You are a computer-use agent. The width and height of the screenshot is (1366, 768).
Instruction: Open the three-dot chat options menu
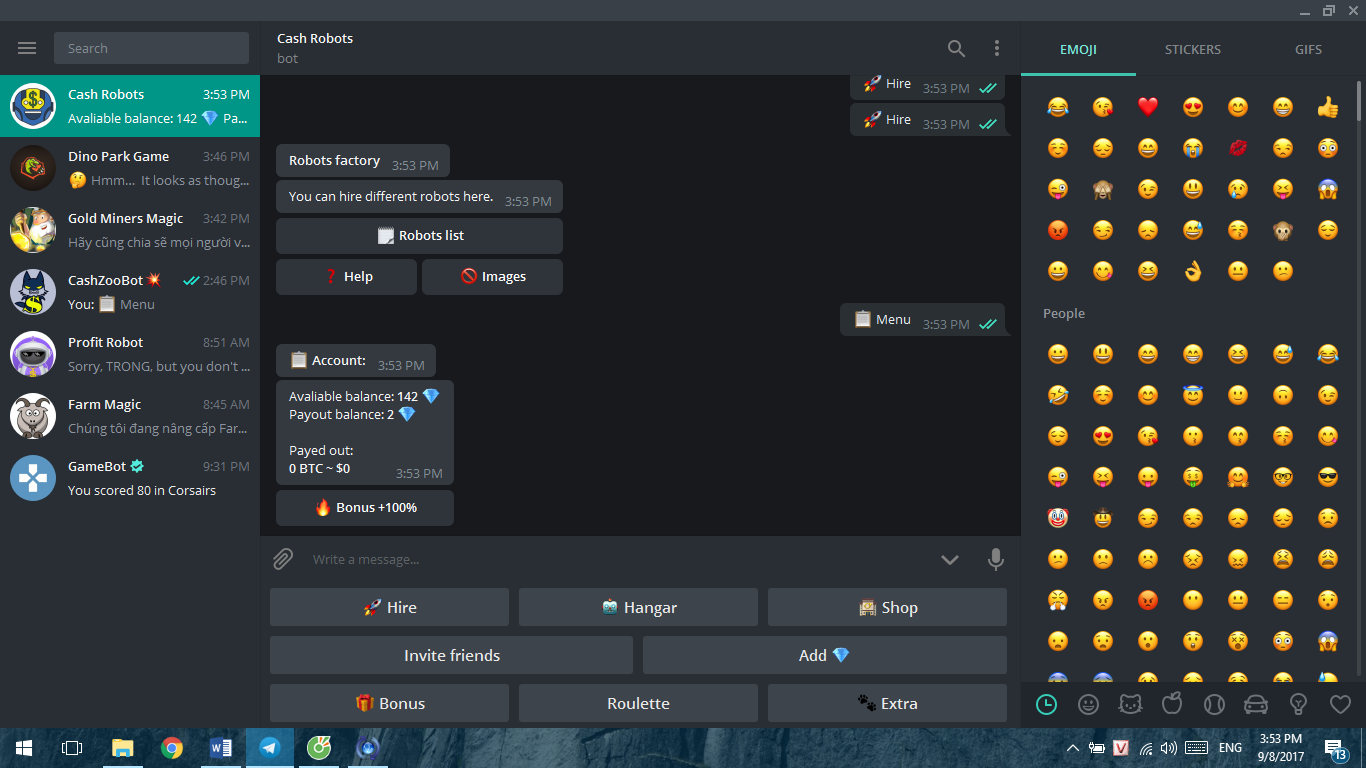tap(996, 48)
